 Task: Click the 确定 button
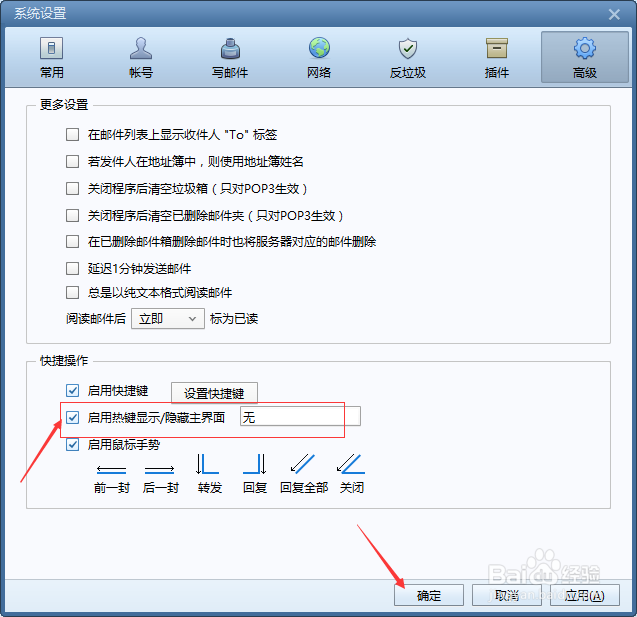coord(429,595)
